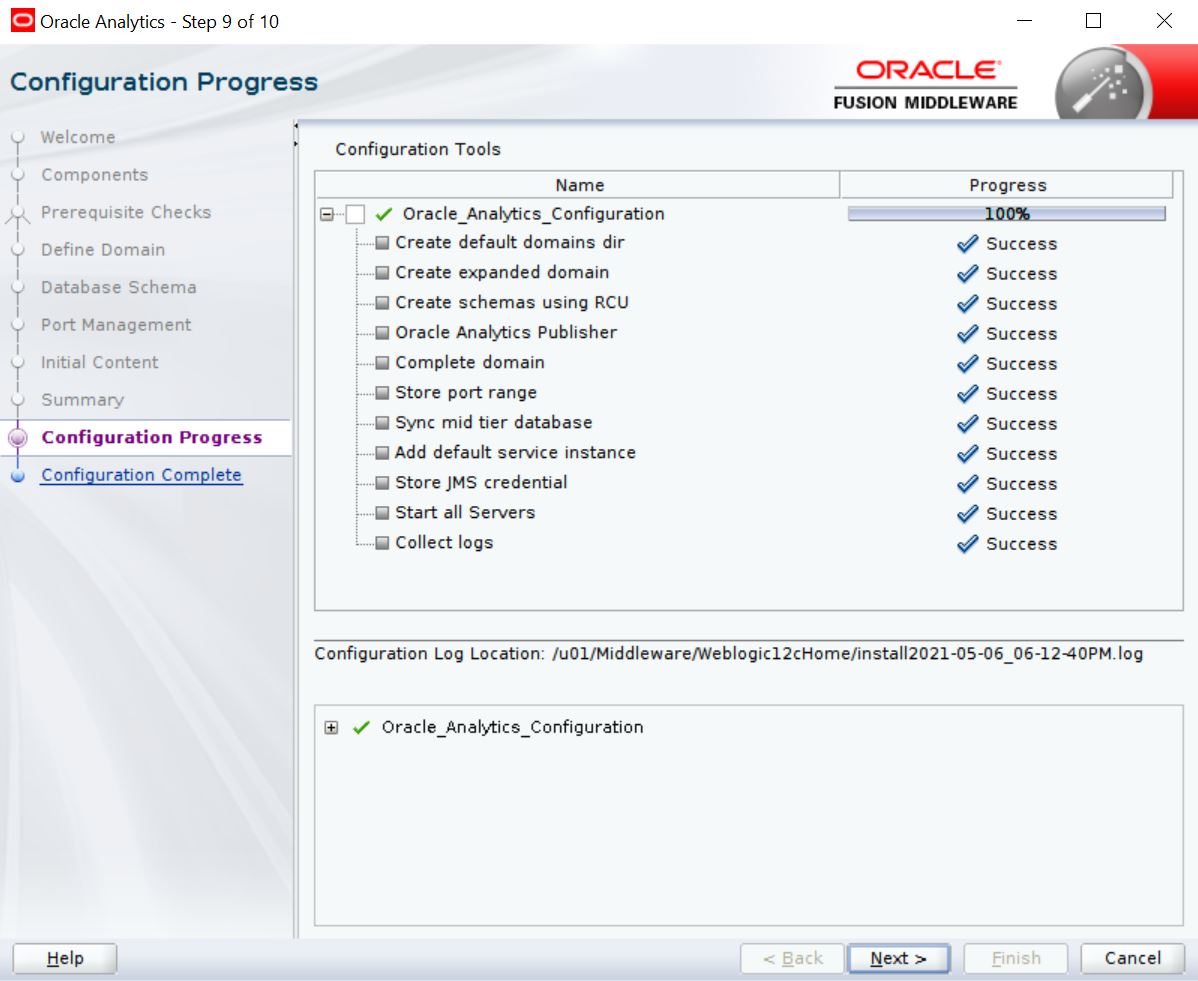Screen dimensions: 1198x981
Task: Select the Summary step label
Action: [83, 400]
